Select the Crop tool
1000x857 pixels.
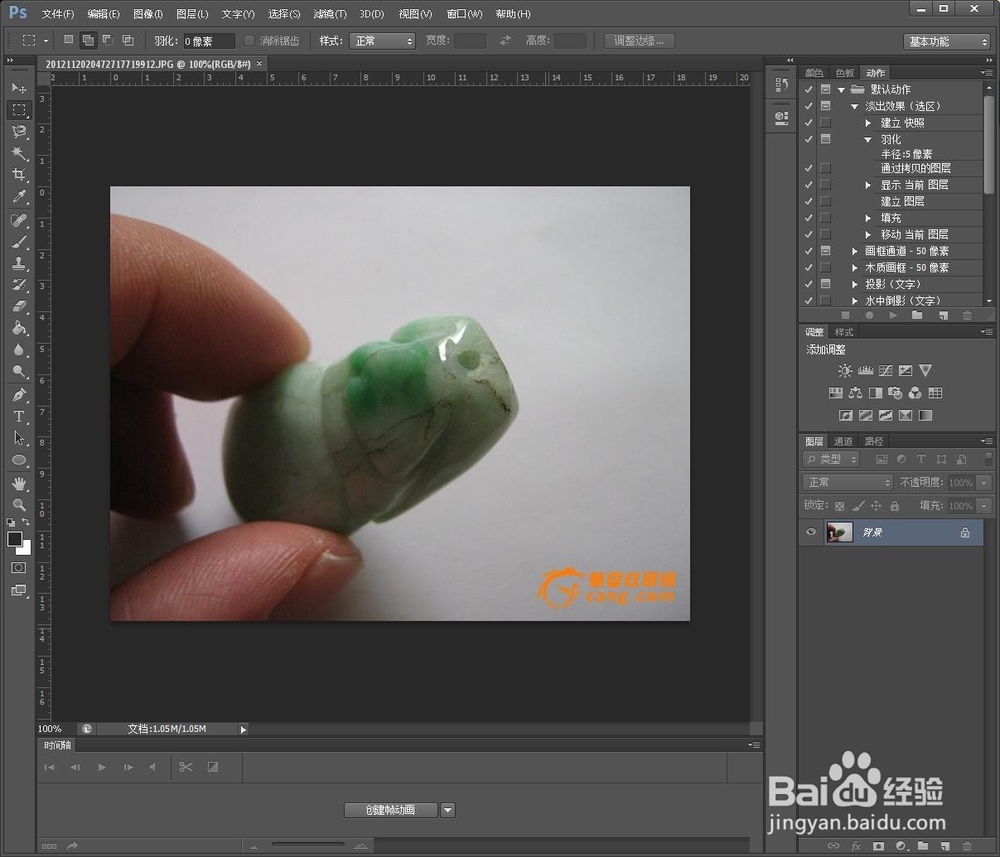[x=19, y=175]
